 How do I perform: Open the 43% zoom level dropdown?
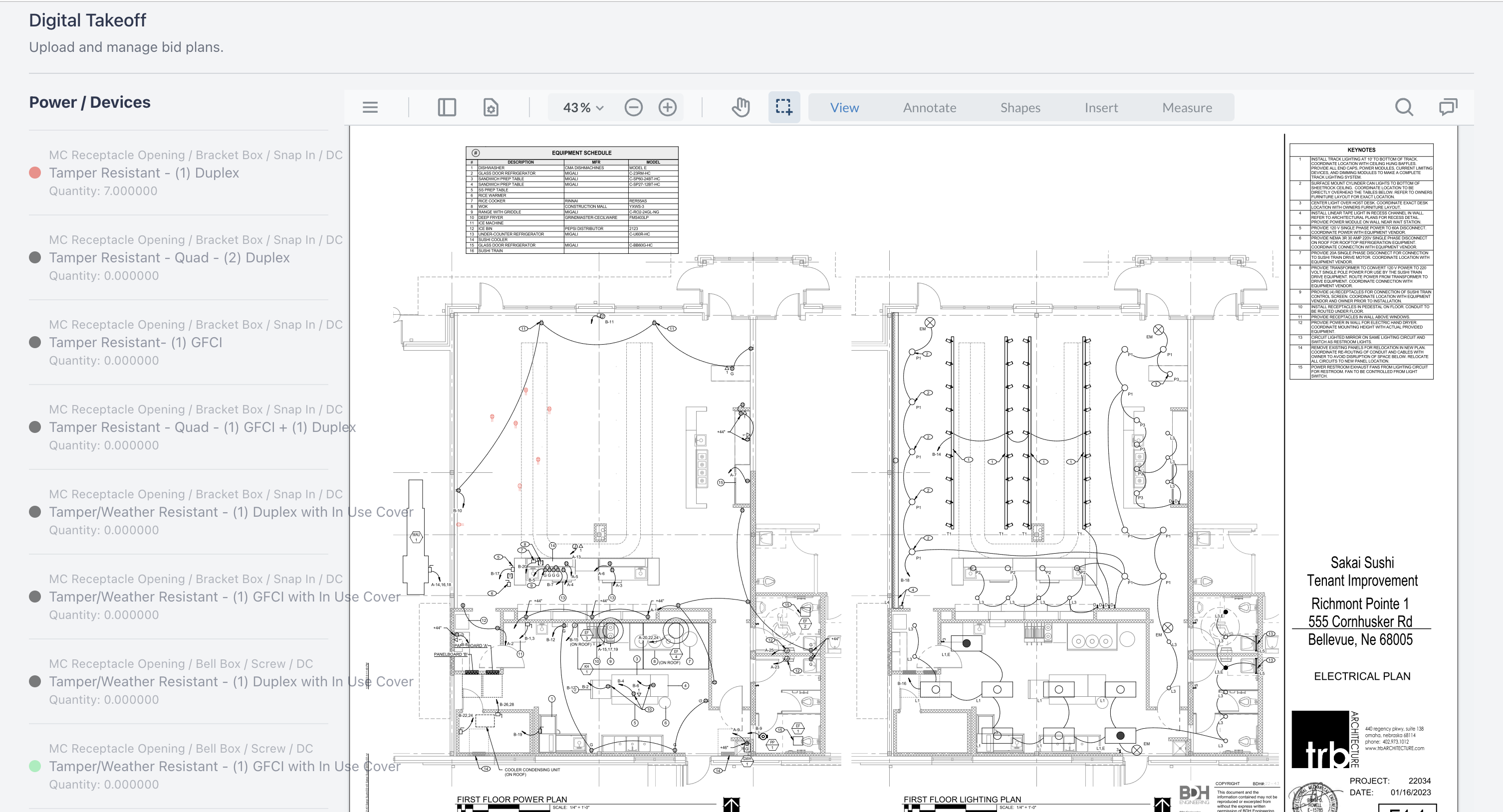tap(583, 107)
